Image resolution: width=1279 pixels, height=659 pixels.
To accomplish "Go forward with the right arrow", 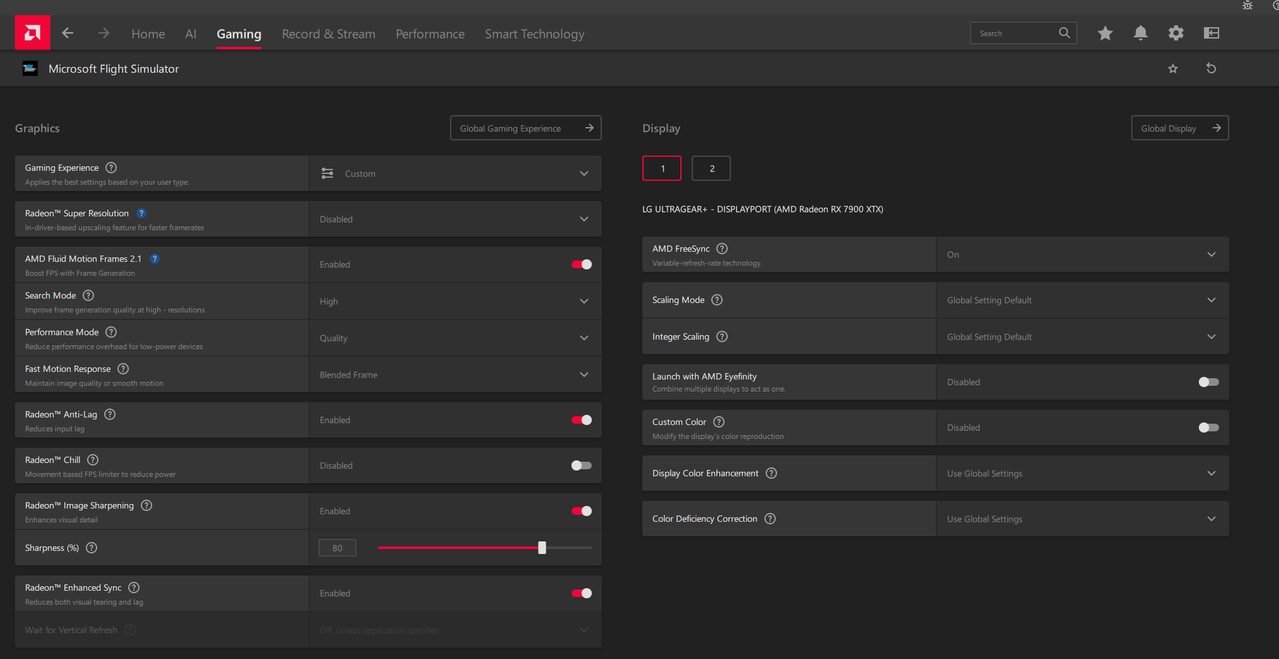I will point(104,33).
